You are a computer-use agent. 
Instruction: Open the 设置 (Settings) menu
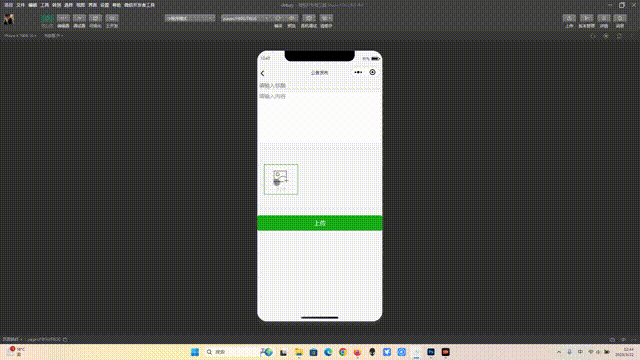pos(104,5)
